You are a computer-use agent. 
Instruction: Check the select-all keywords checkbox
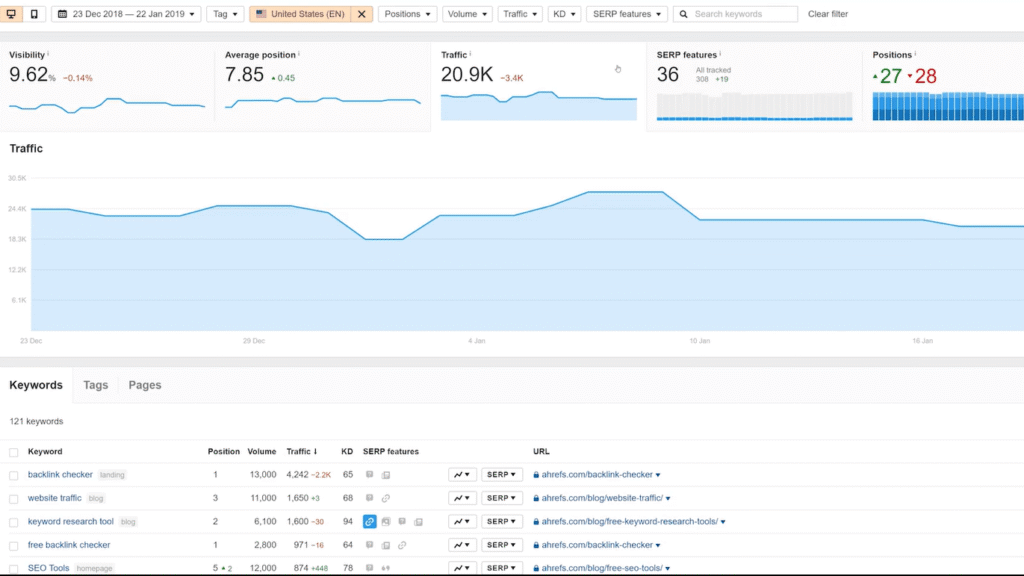pyautogui.click(x=14, y=451)
